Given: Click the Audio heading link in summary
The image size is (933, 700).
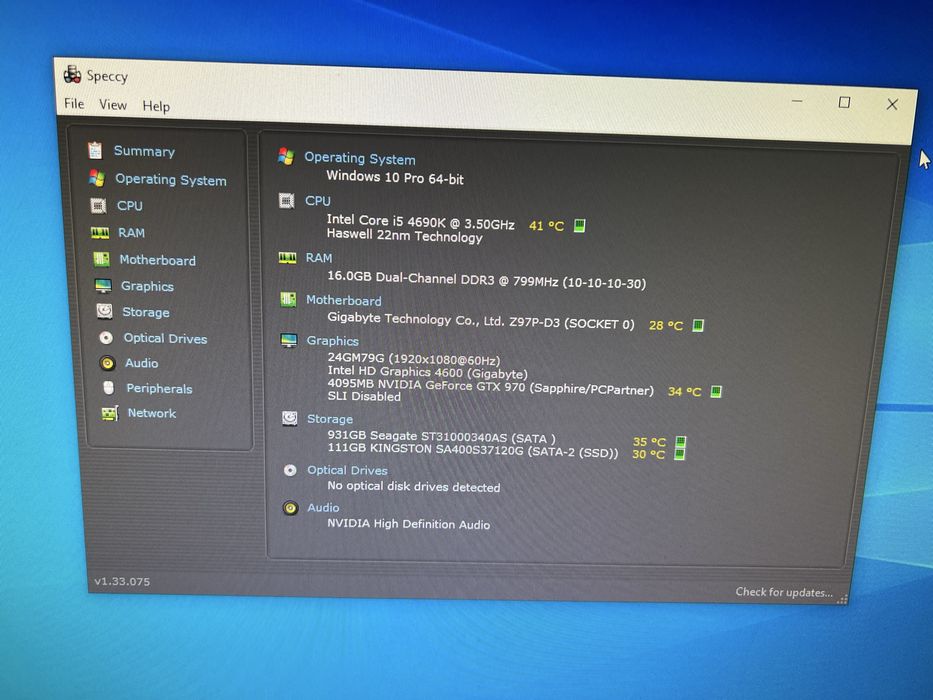Looking at the screenshot, I should click(x=323, y=508).
